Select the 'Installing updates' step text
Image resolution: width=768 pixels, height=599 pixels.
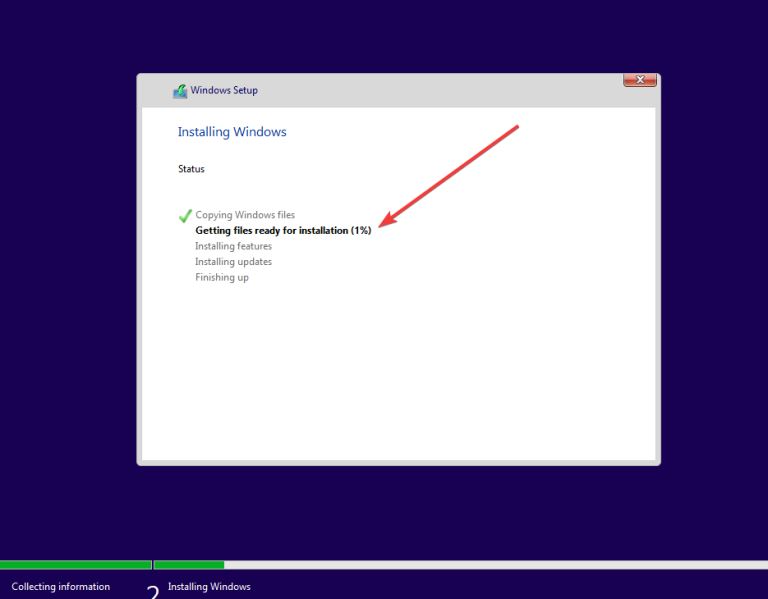click(233, 262)
